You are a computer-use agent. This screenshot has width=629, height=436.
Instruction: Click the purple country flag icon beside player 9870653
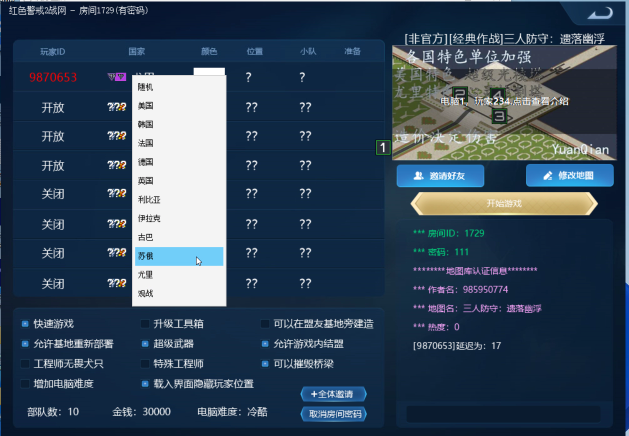[x=116, y=76]
